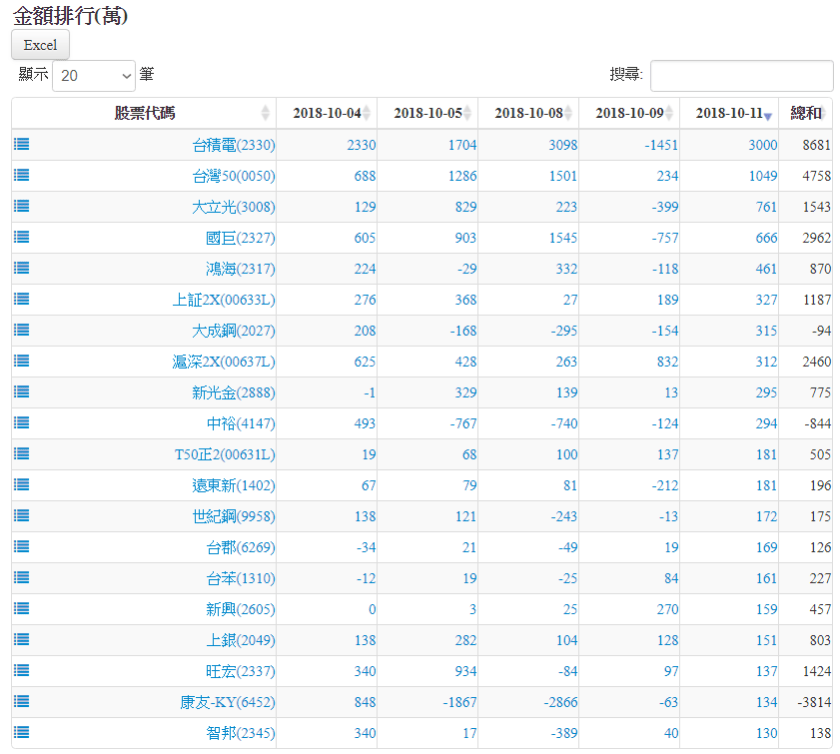The width and height of the screenshot is (840, 754).
Task: Click the list icon beside 台積電(2330)
Action: 22,144
